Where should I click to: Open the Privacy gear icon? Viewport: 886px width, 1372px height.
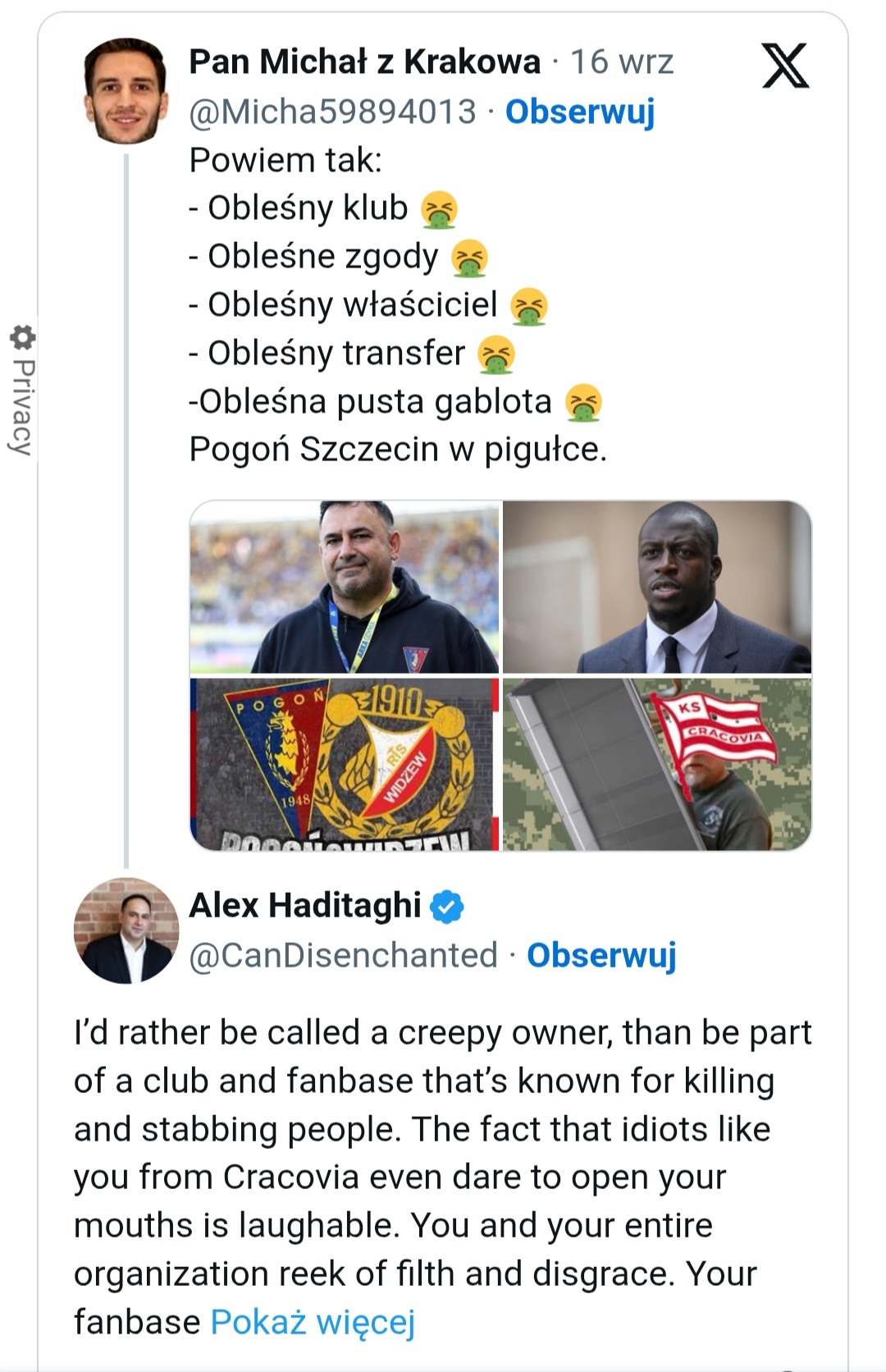coord(22,337)
